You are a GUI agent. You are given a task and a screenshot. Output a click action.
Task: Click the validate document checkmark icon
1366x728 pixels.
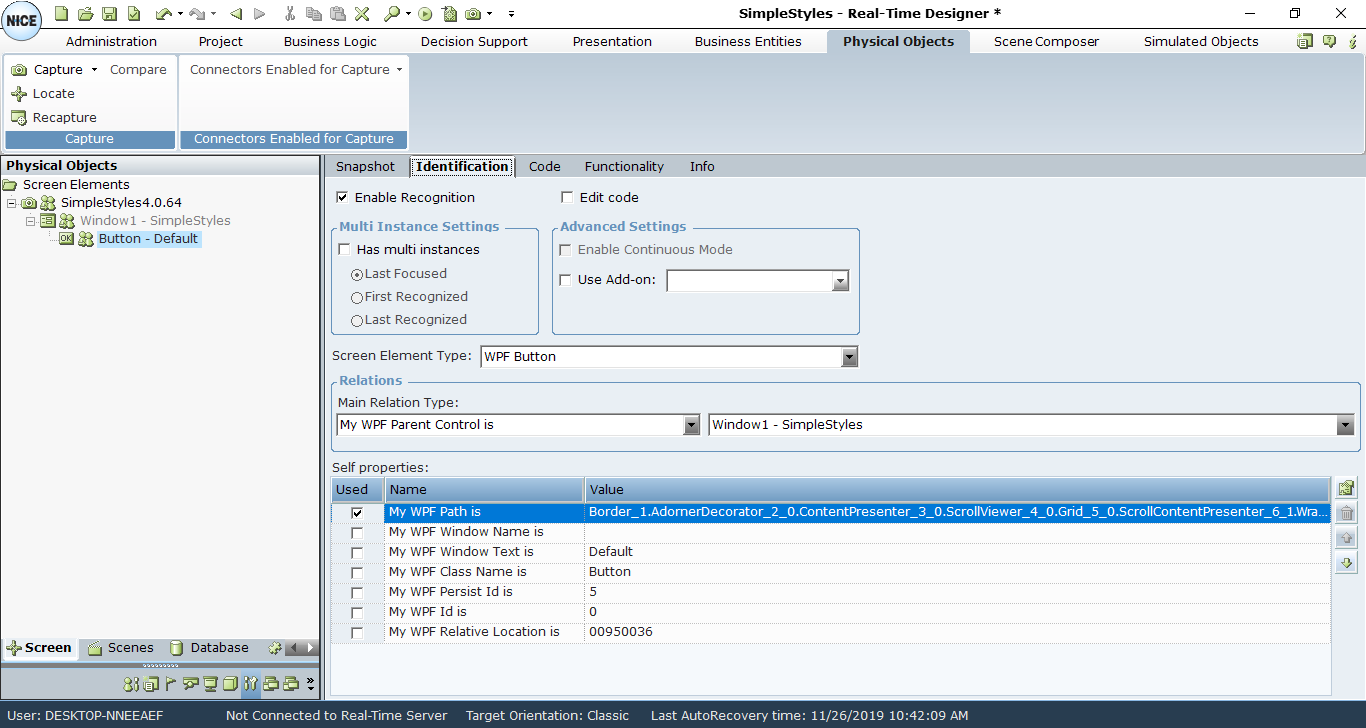click(133, 14)
